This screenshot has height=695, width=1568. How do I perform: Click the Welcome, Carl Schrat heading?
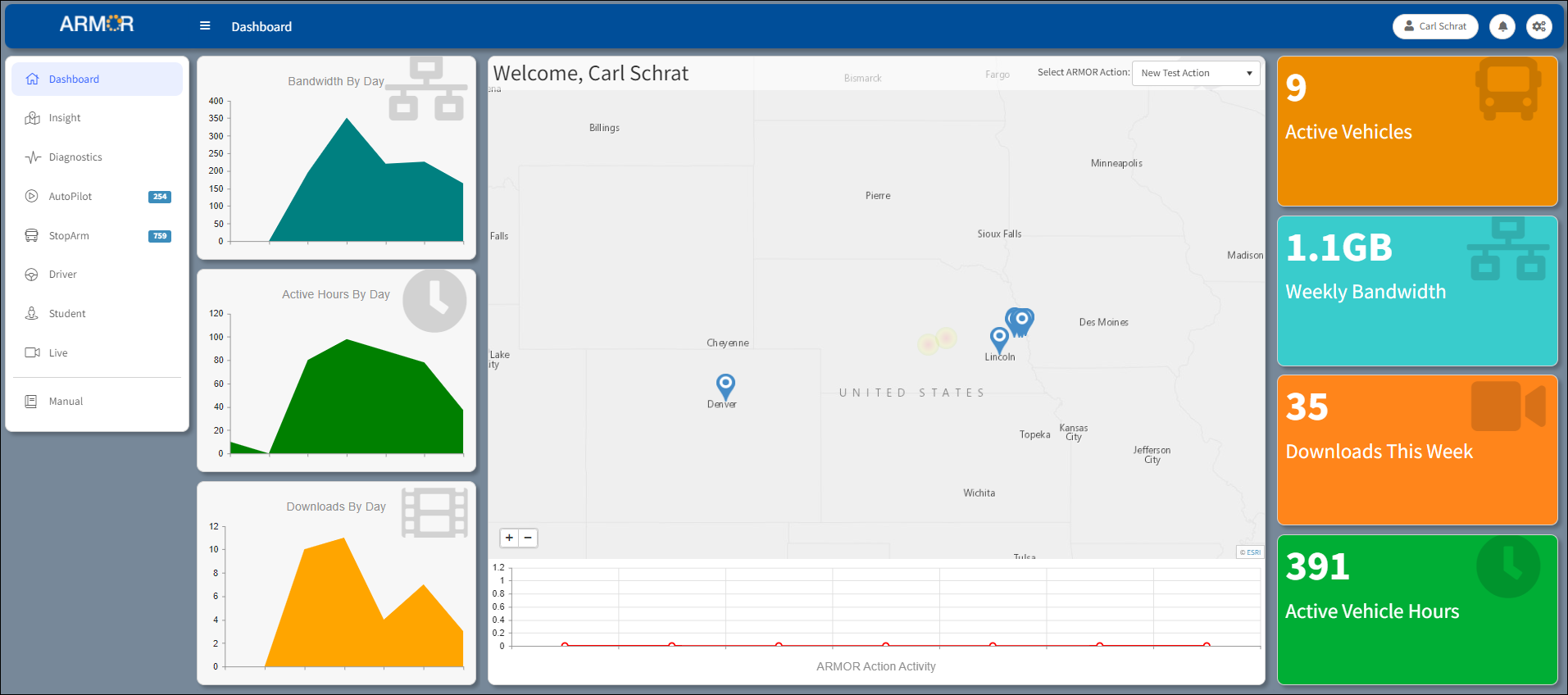tap(591, 73)
